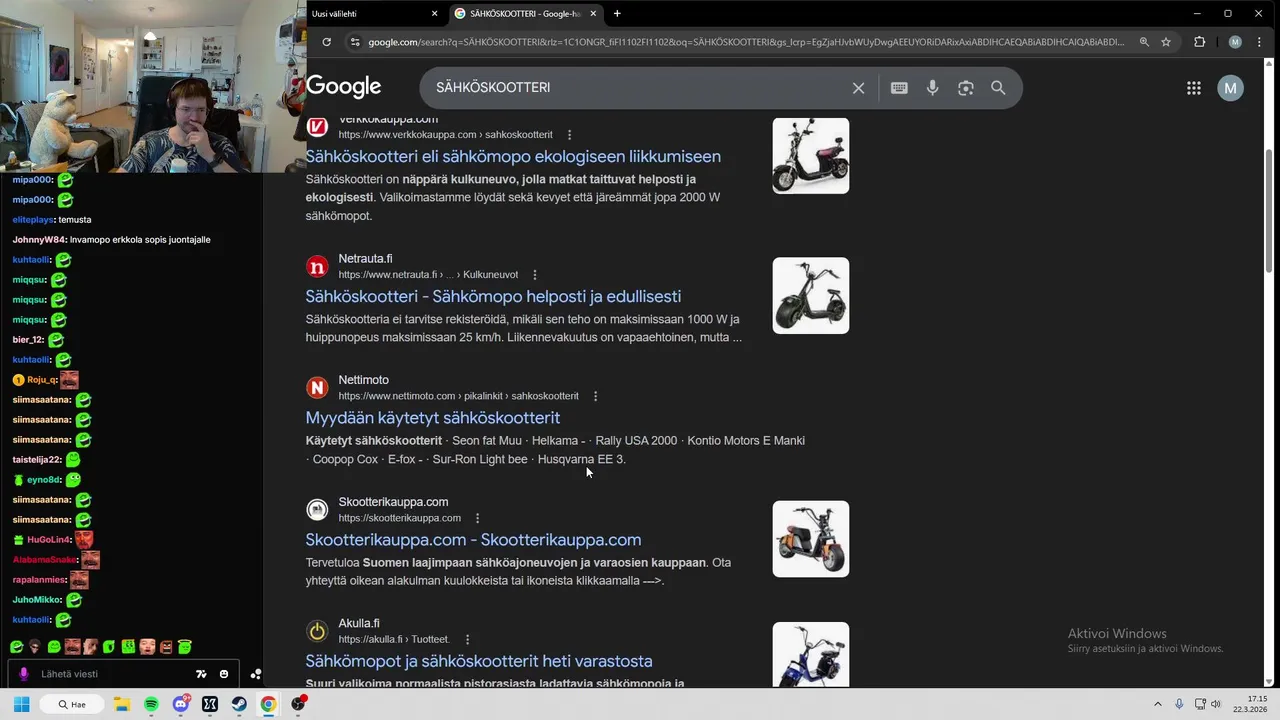Open File Explorer from taskbar
Image resolution: width=1280 pixels, height=720 pixels.
(x=121, y=704)
